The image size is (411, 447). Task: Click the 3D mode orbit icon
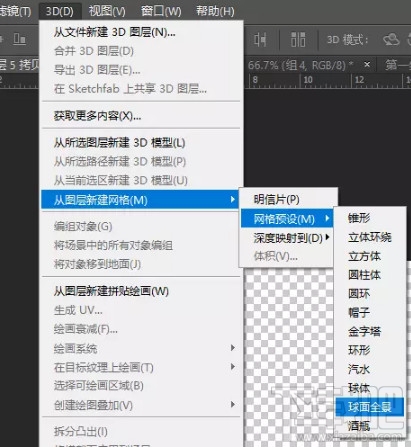(391, 40)
